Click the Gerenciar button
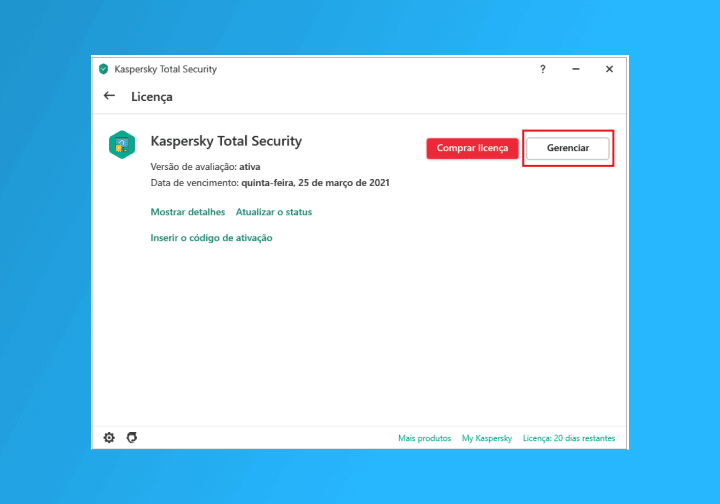This screenshot has width=720, height=504. (x=567, y=148)
